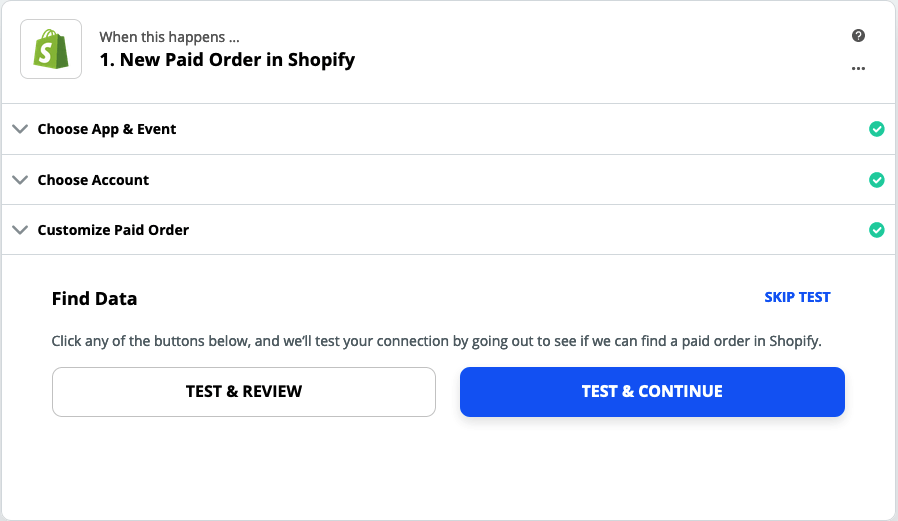
Task: Click the blue TEST & CONTINUE button
Action: pos(652,392)
